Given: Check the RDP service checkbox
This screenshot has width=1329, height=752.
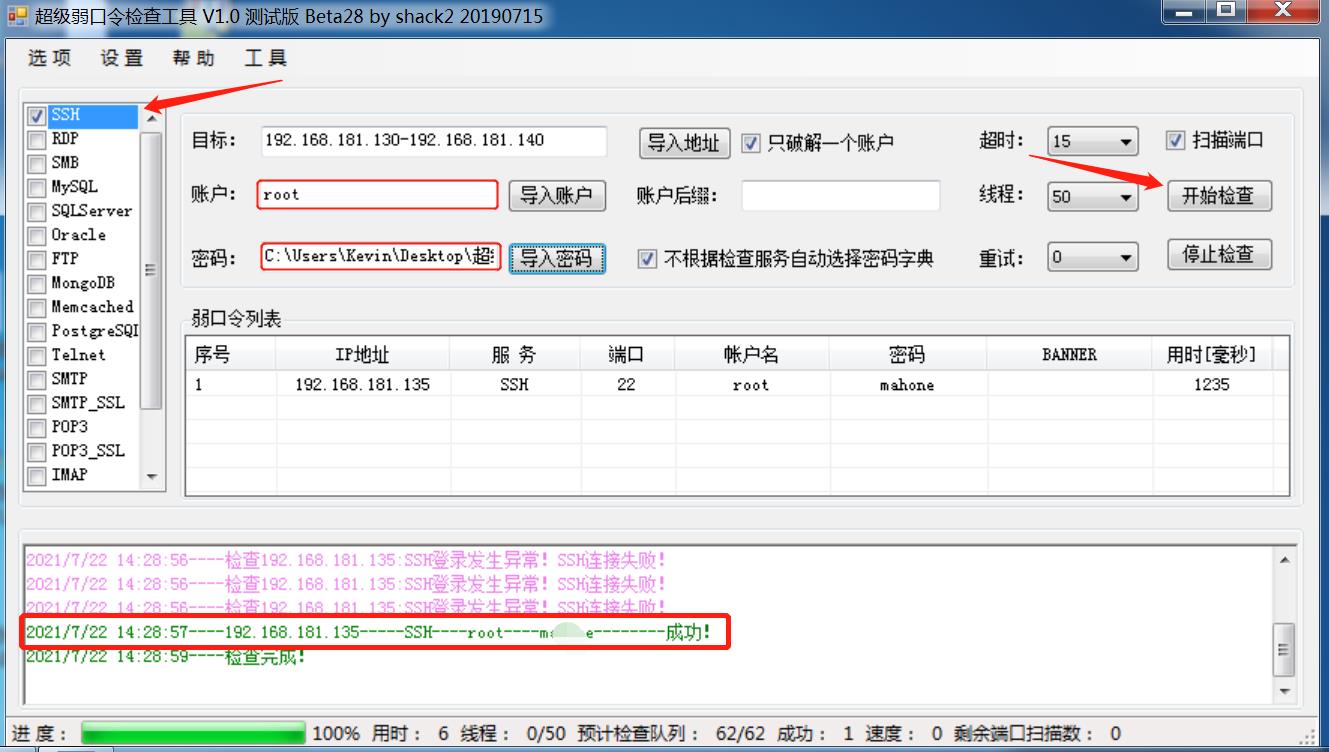Looking at the screenshot, I should [37, 140].
